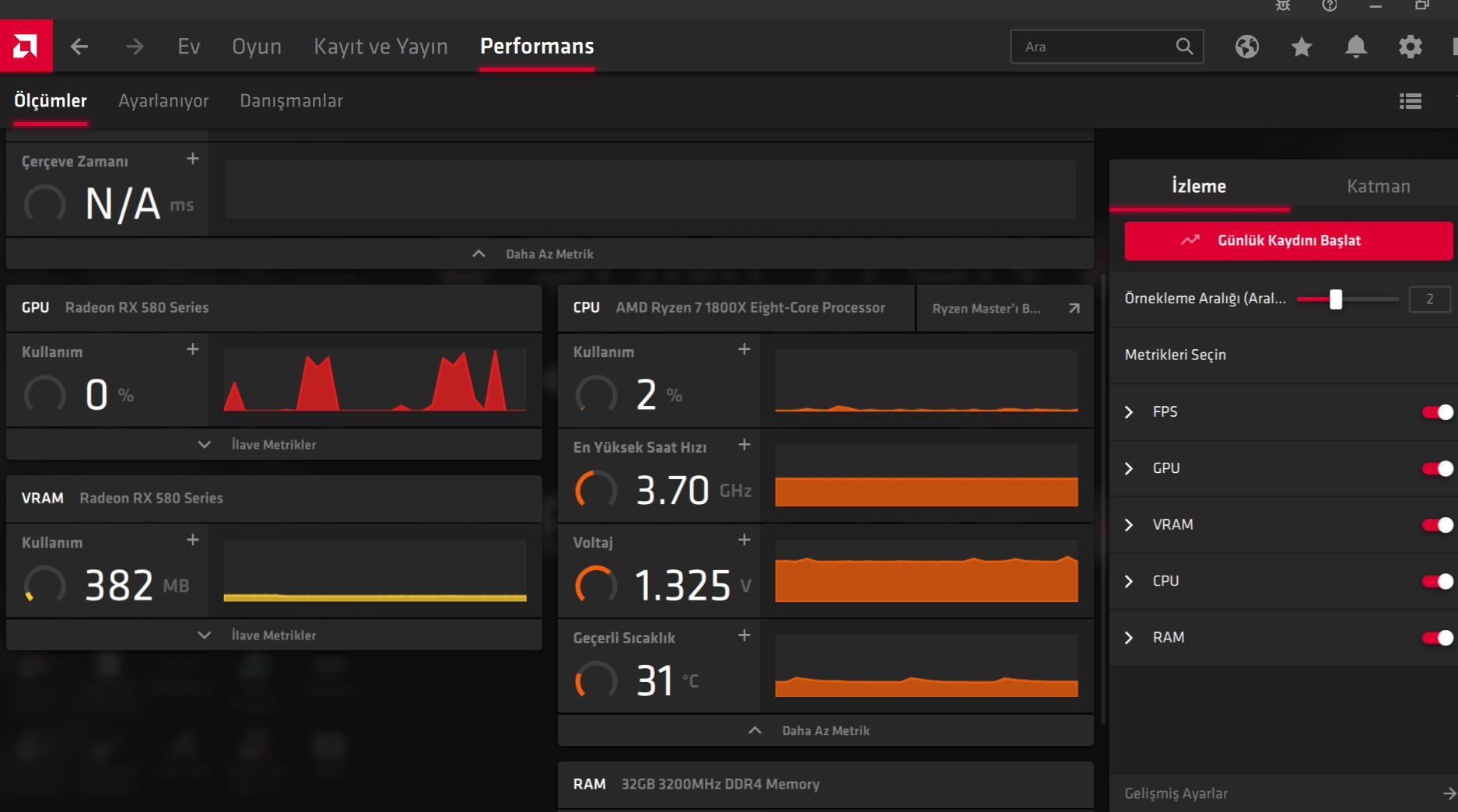Expand VRAM metrics chevron in sidebar

[1129, 525]
